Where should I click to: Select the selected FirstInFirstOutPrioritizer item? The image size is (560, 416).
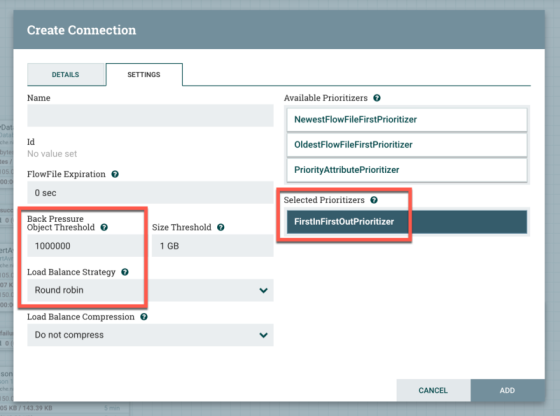pyautogui.click(x=407, y=222)
